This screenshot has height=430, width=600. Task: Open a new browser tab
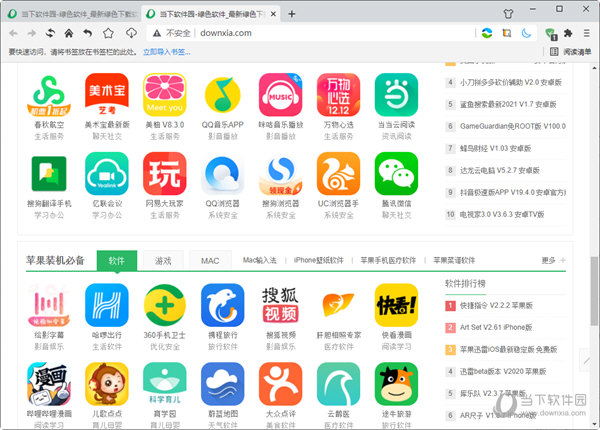(x=292, y=14)
